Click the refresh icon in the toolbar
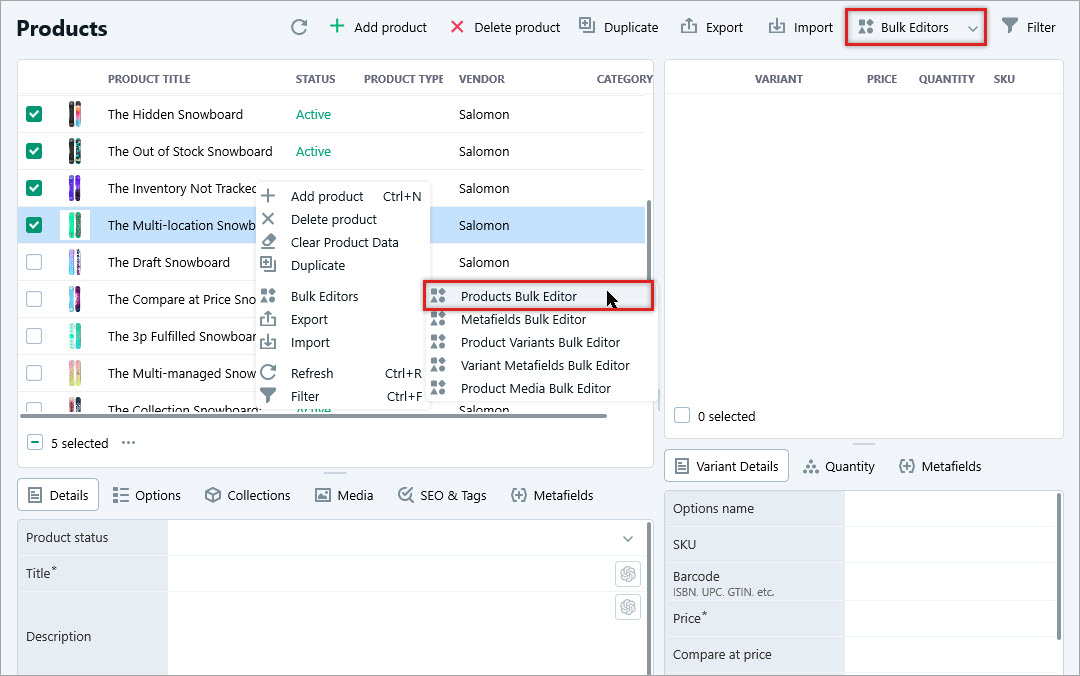 coord(299,27)
